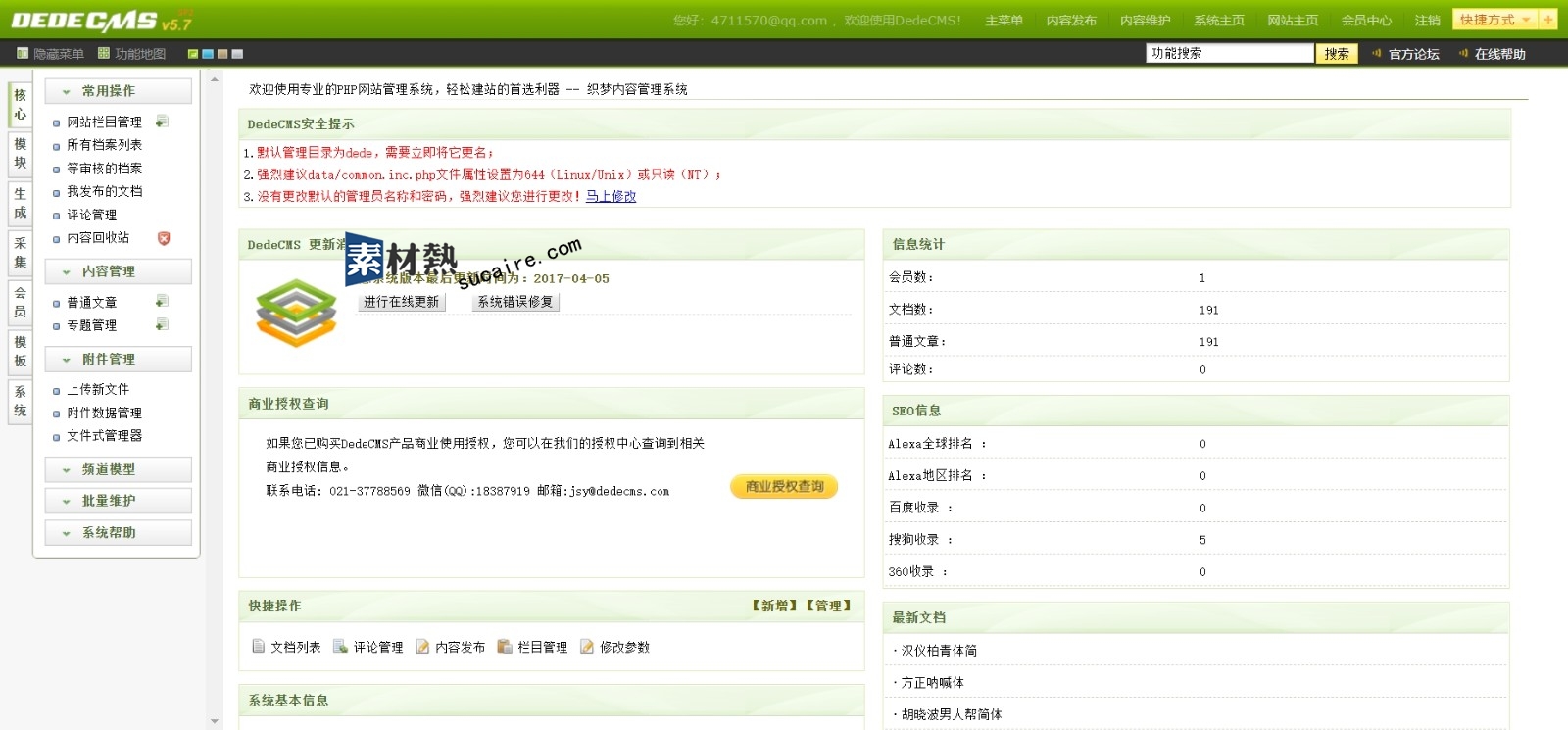Click the 评论管理 quick action icon

point(340,647)
